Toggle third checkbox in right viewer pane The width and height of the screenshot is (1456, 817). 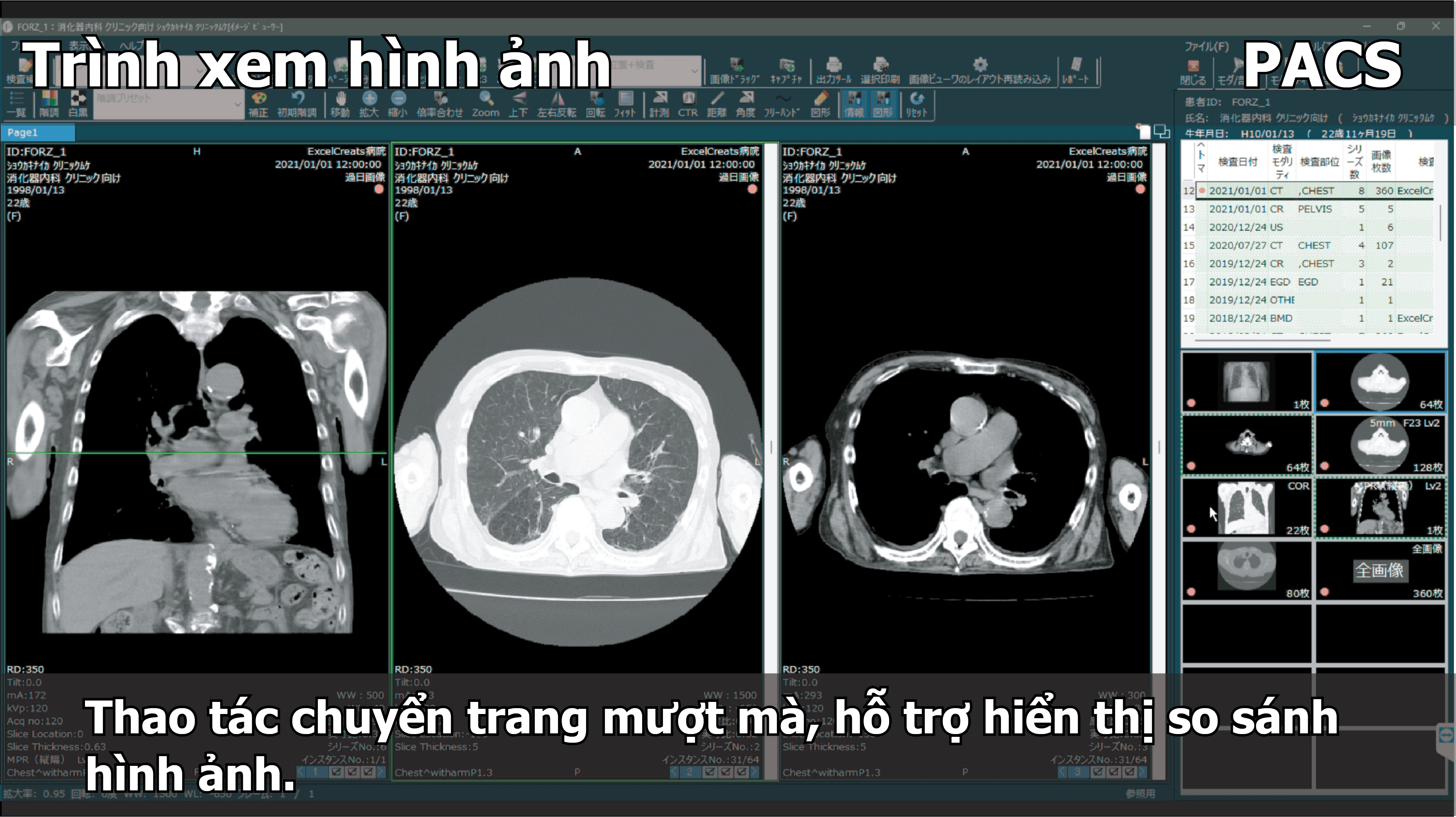(1130, 772)
